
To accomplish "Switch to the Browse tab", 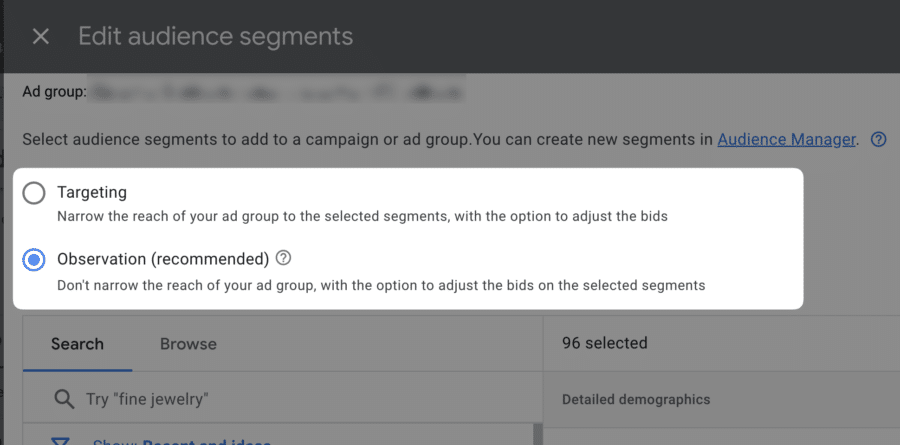I will coord(188,344).
